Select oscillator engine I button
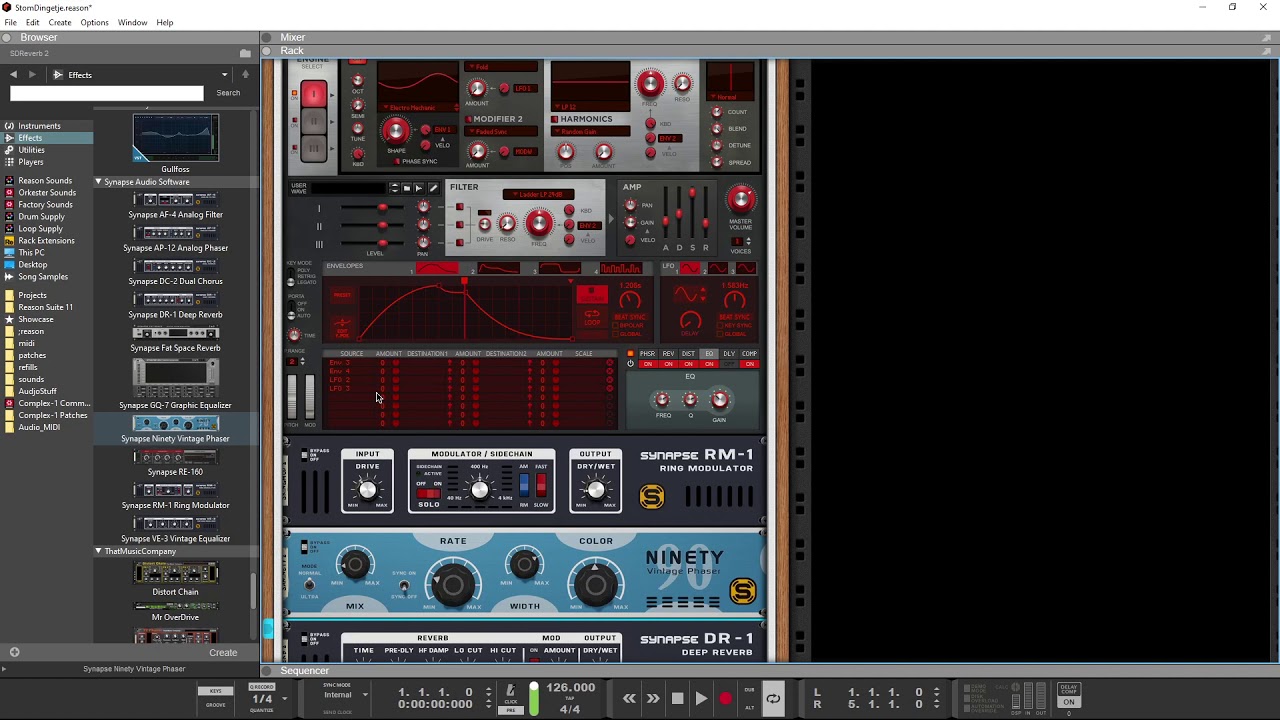 click(x=314, y=94)
